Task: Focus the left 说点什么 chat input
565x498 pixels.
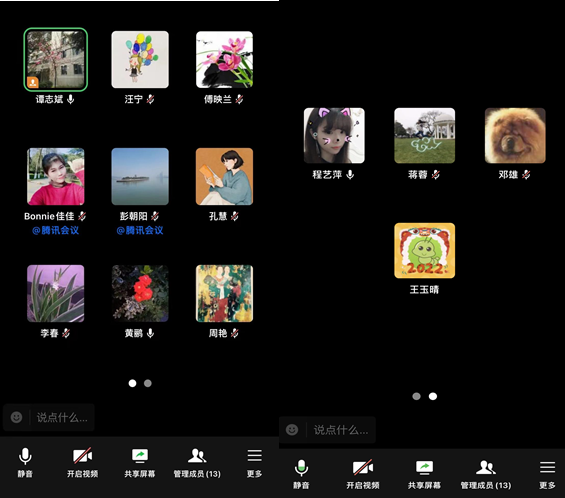Action: (x=62, y=417)
